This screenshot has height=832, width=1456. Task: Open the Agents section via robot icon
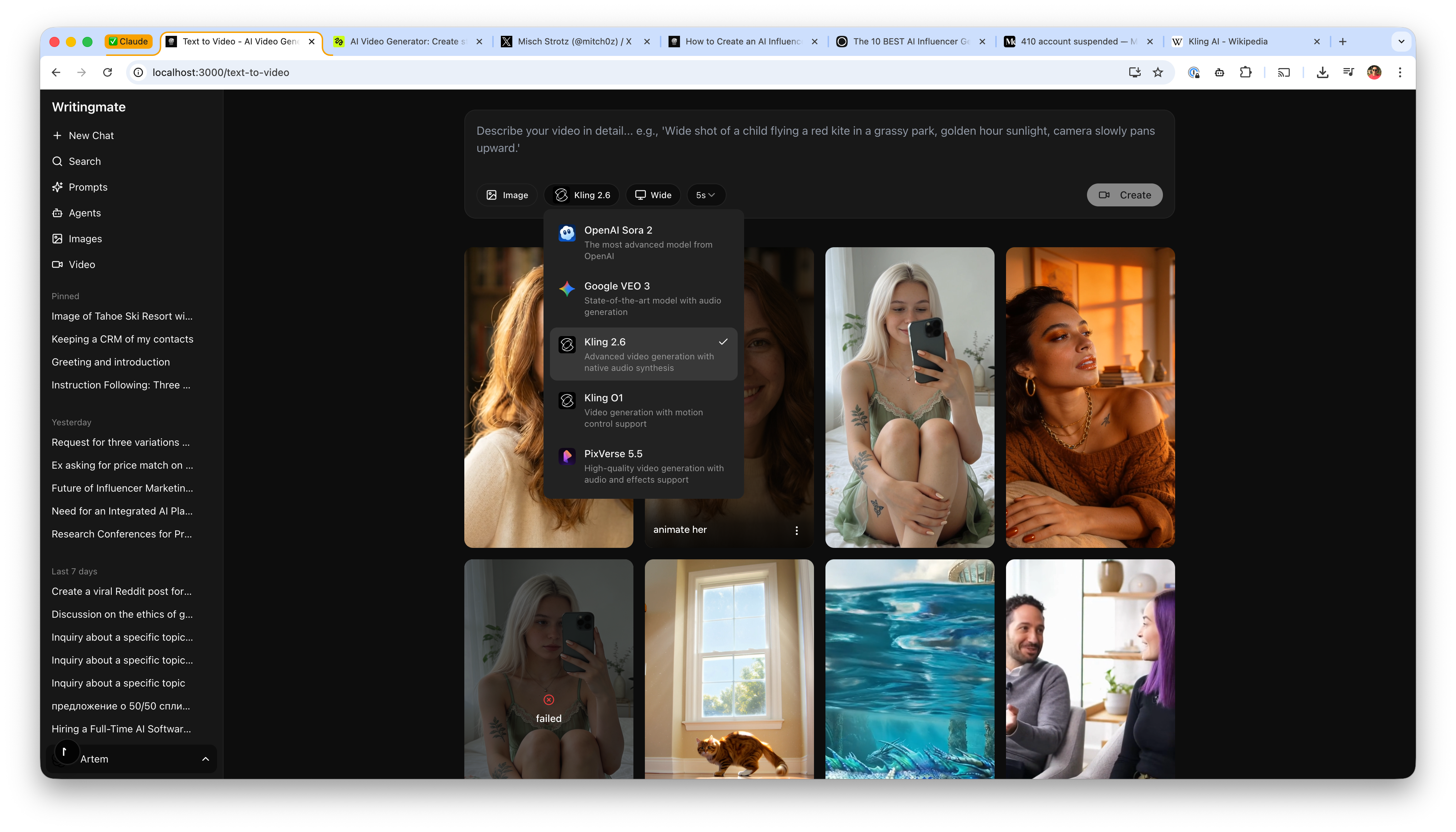coord(58,212)
